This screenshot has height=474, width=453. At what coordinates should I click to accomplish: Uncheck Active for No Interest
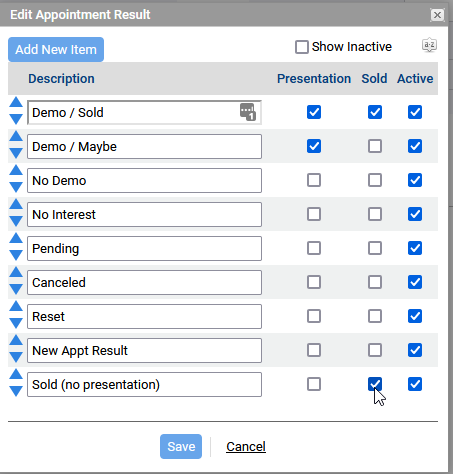pyautogui.click(x=415, y=214)
